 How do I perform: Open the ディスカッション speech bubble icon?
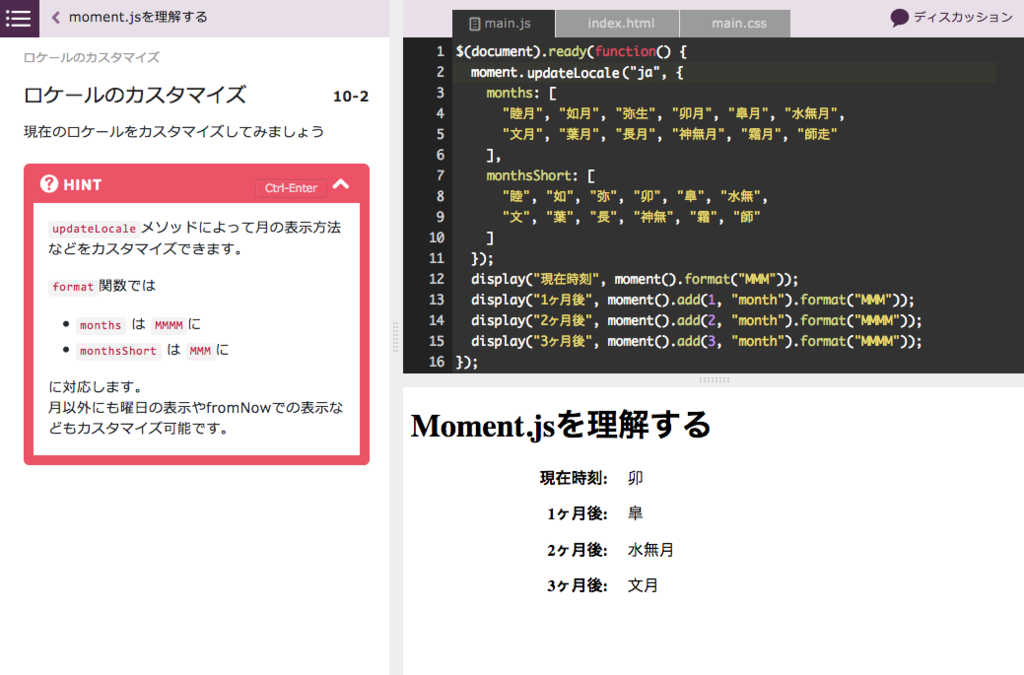tap(899, 18)
